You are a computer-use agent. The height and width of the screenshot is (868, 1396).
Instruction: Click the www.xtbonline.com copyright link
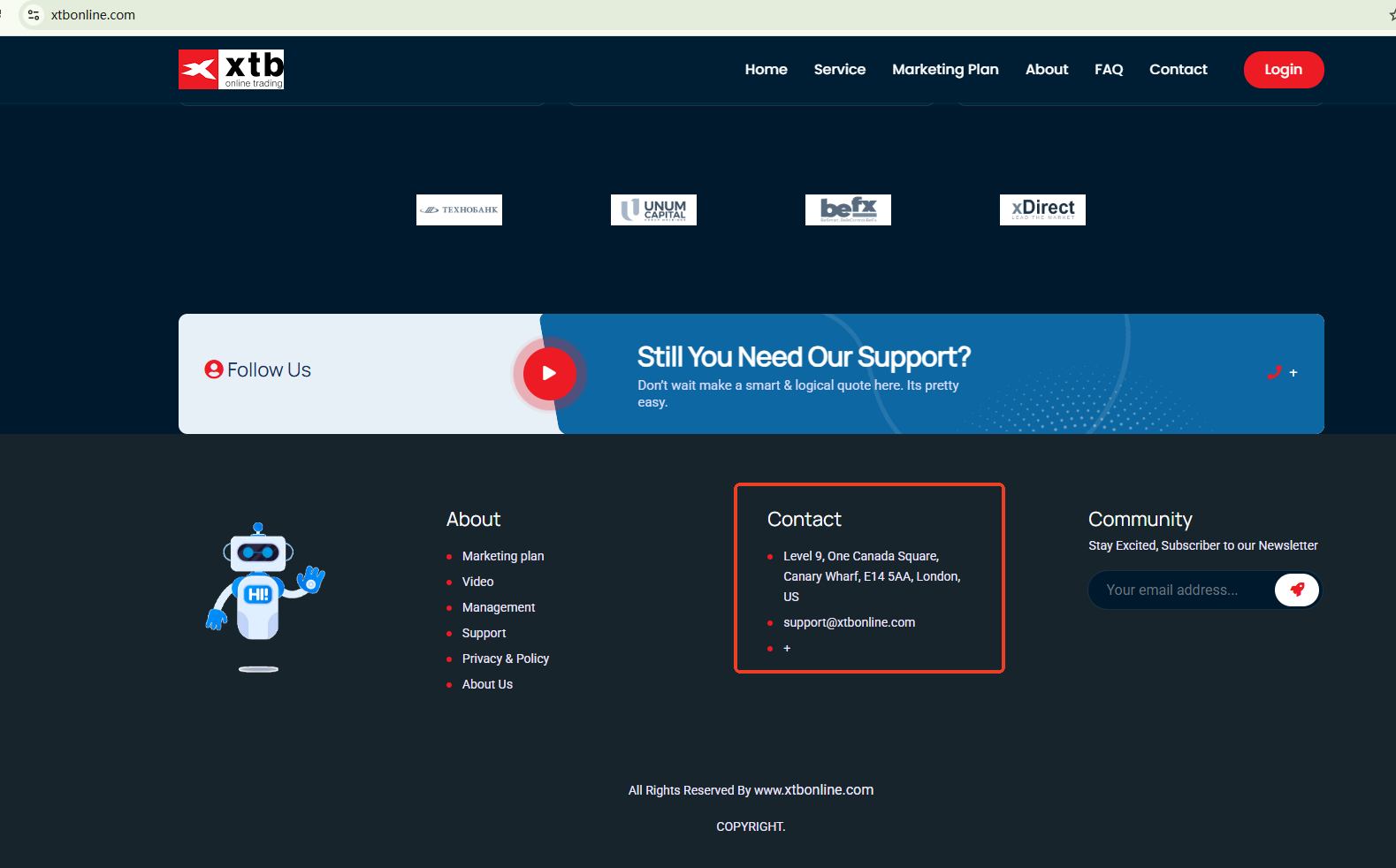tap(813, 790)
